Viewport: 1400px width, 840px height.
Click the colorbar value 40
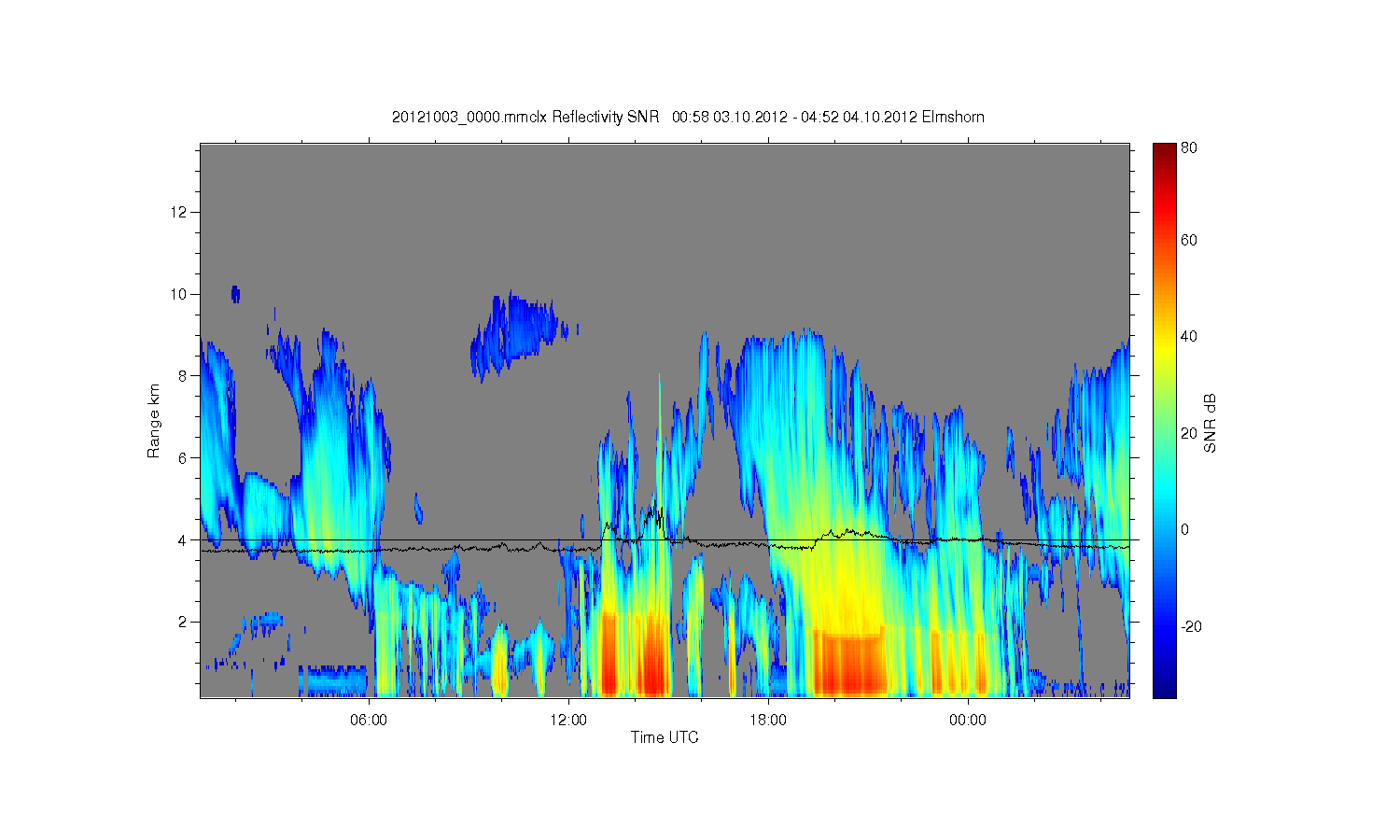click(x=1189, y=336)
